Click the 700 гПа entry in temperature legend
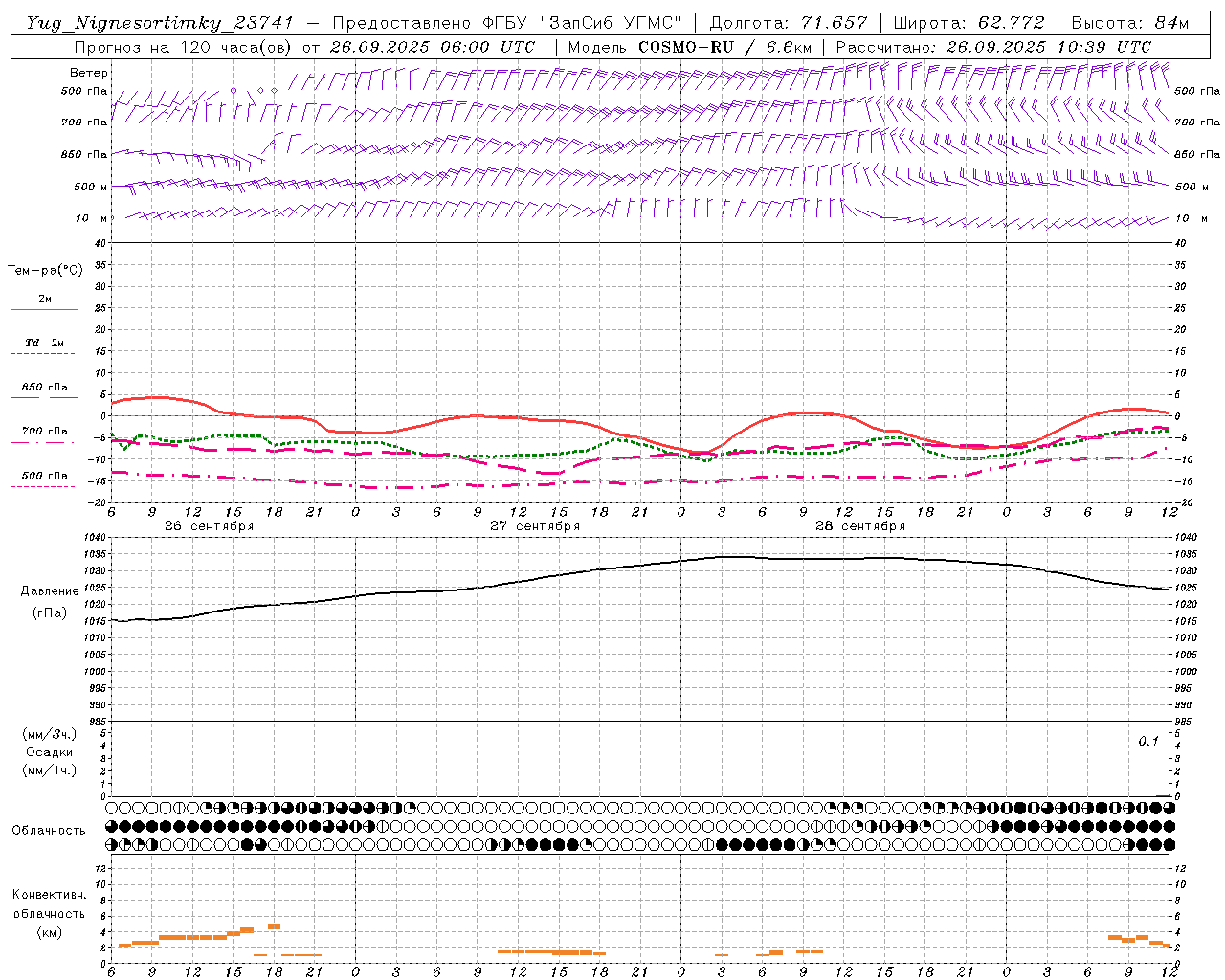Image resolution: width=1225 pixels, height=980 pixels. click(x=45, y=431)
